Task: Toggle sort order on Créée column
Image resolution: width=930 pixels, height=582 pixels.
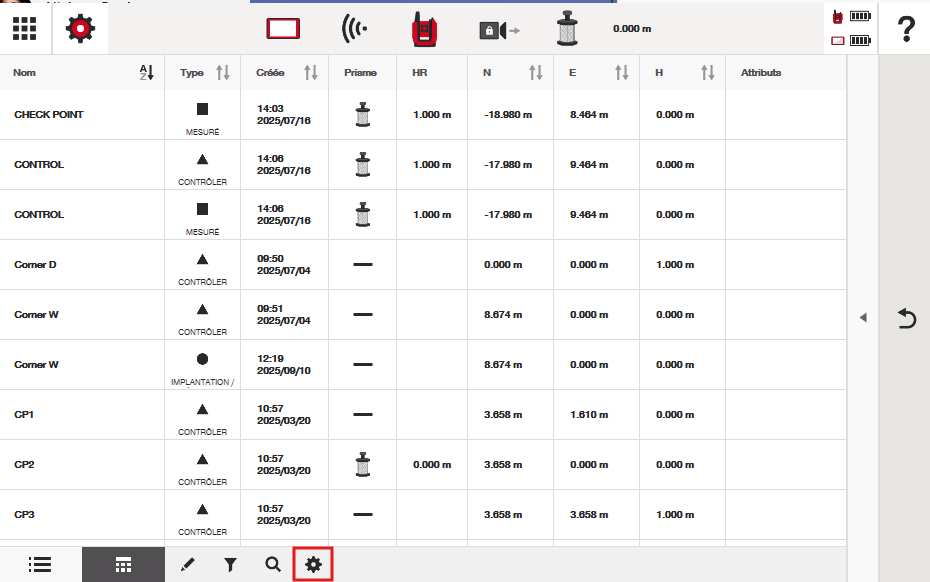Action: pos(310,73)
